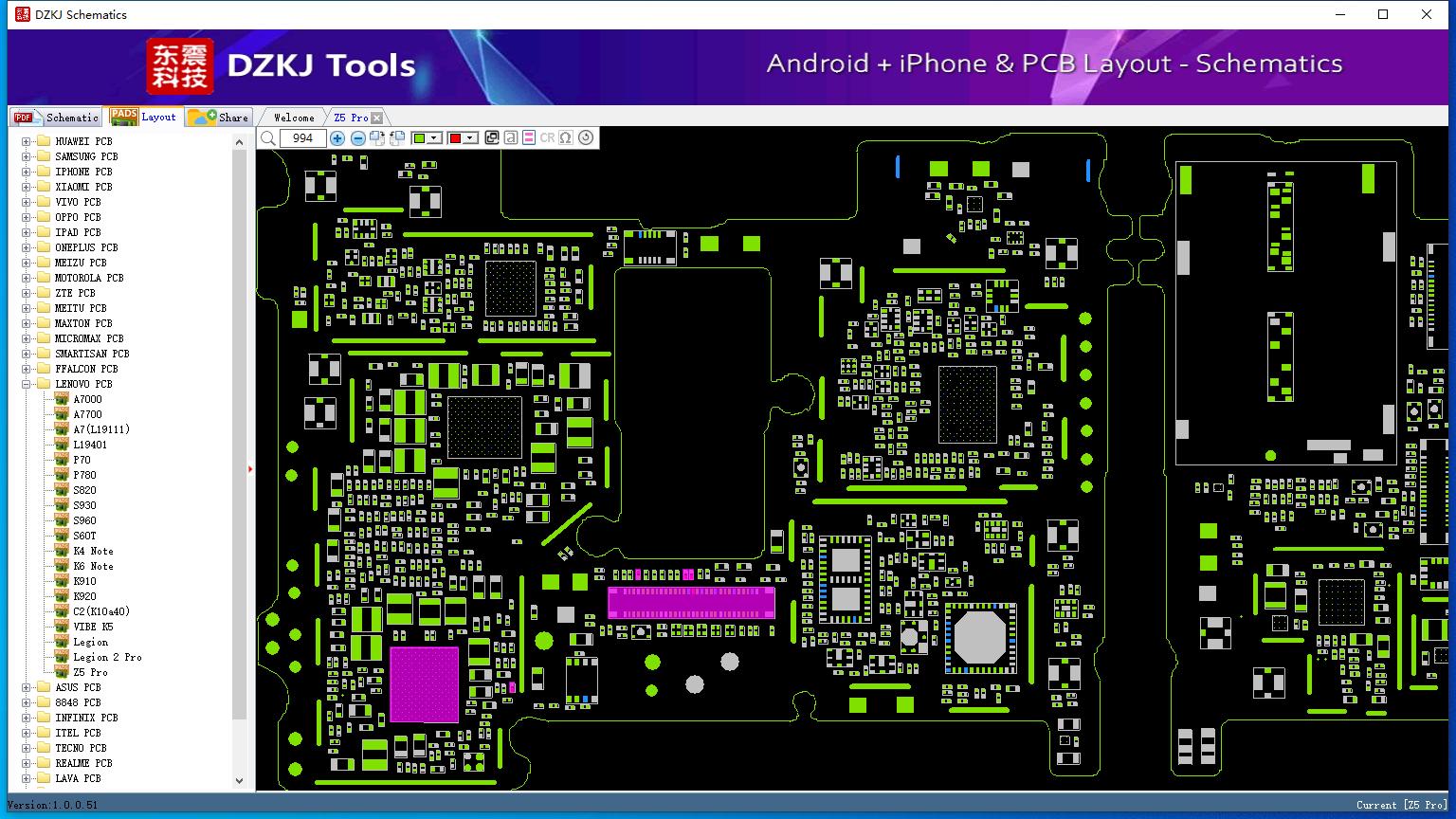Collapse the LENOVO PCB folder
This screenshot has height=819, width=1456.
pos(27,384)
